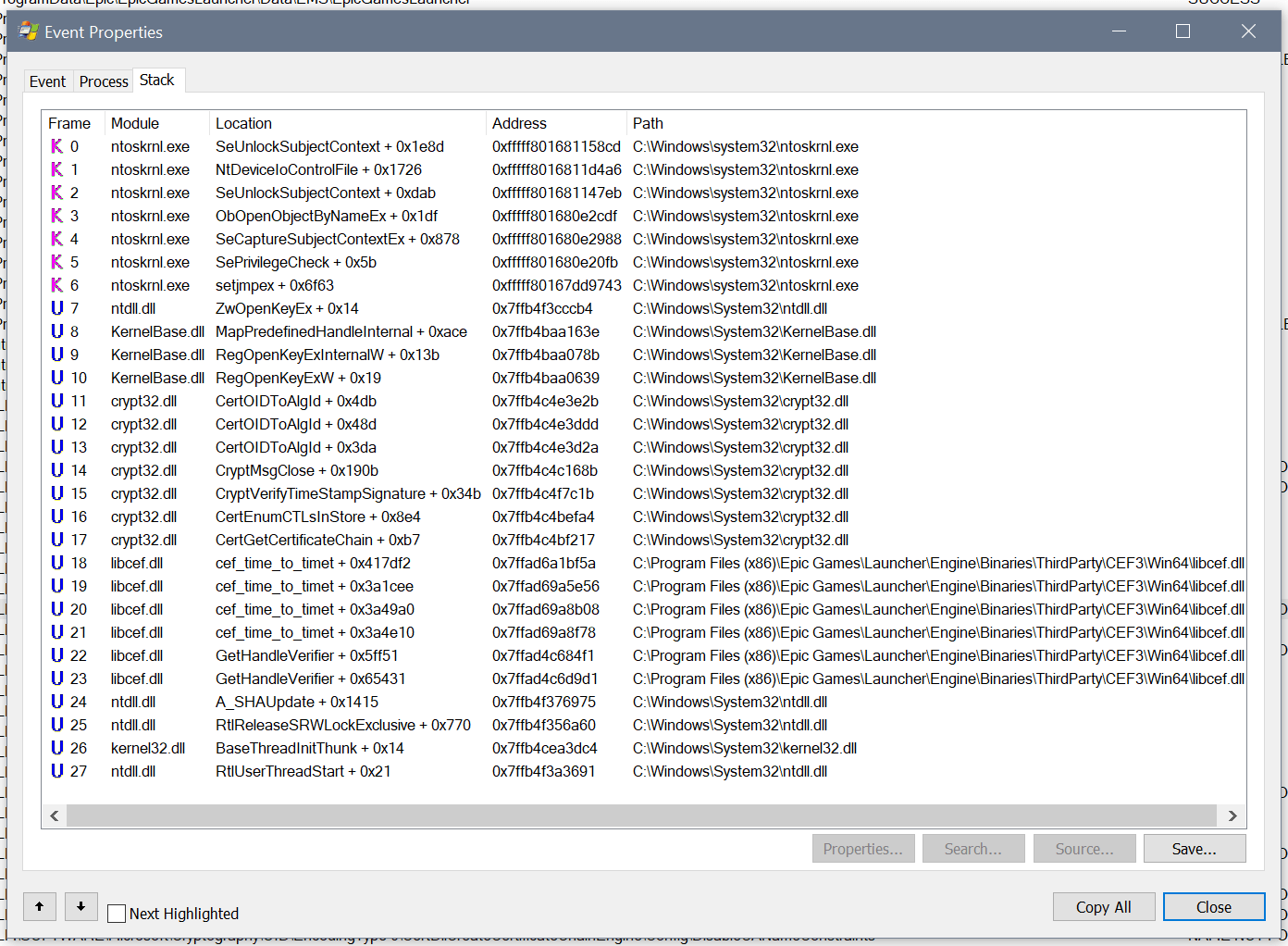Select the Stack tab

click(157, 81)
